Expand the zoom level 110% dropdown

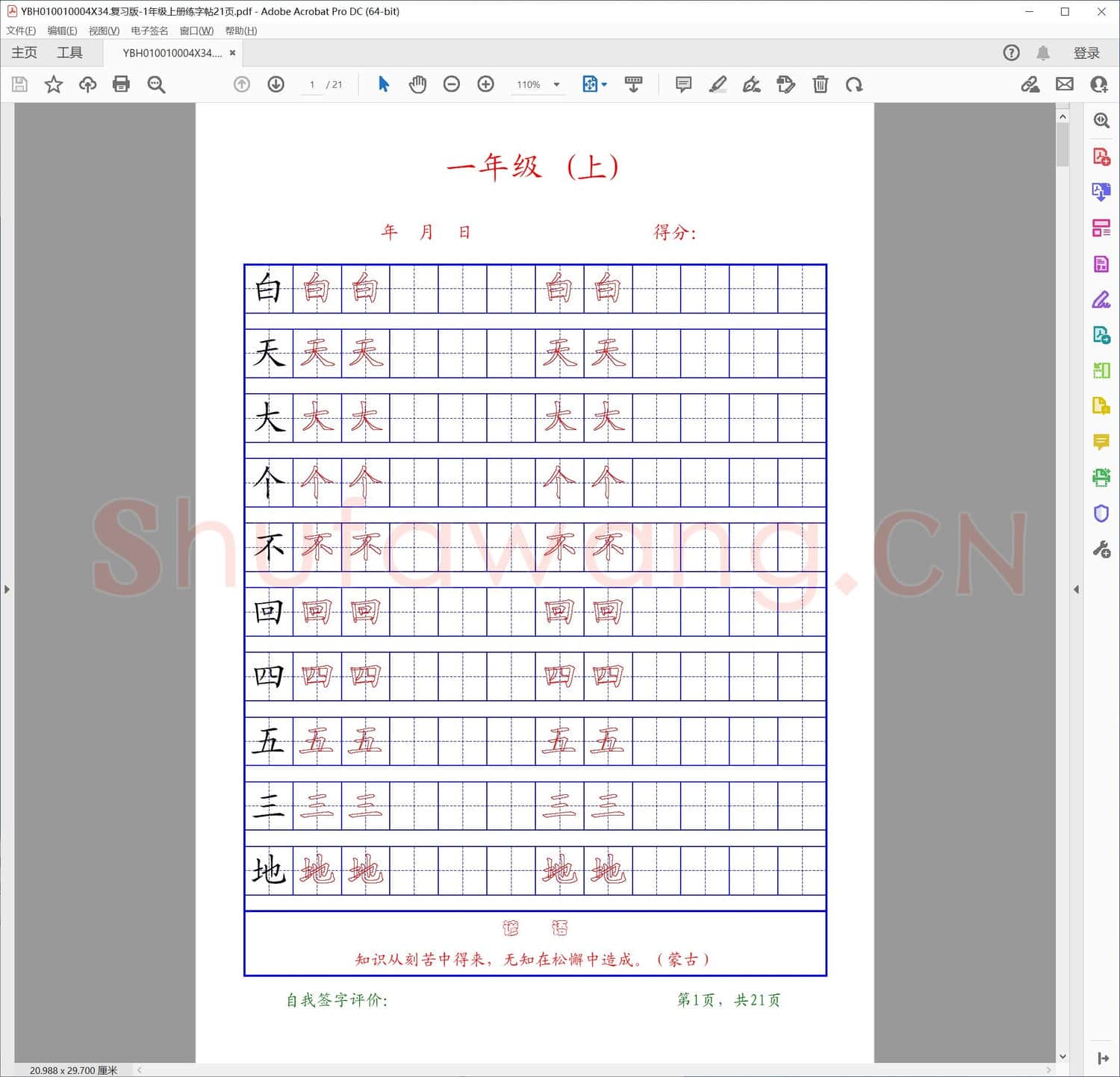click(556, 84)
